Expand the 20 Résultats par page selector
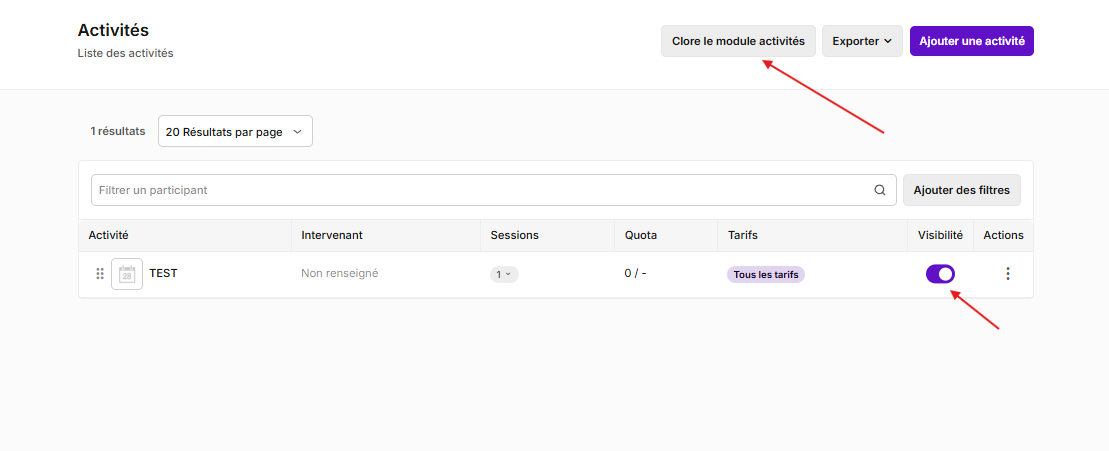1109x451 pixels. pos(236,131)
